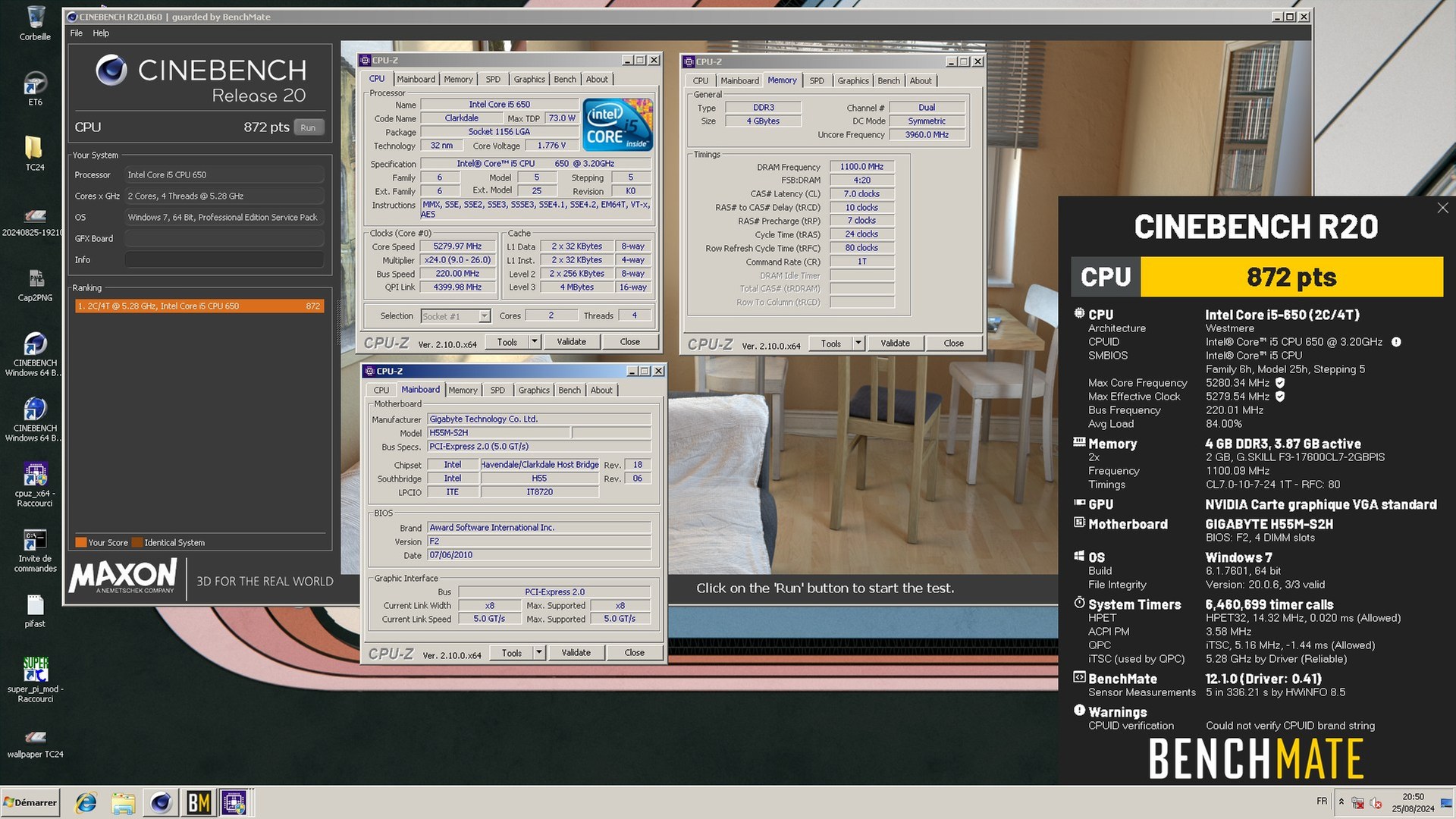Switch to CPU-Z taskbar icon
1456x819 pixels.
[234, 802]
